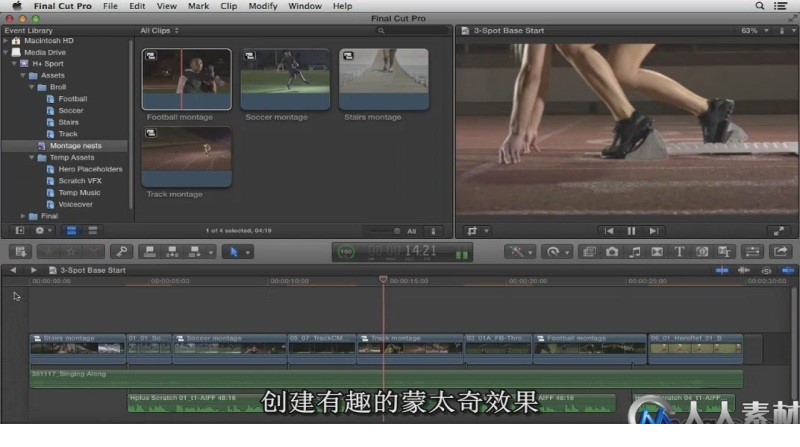Open the Window menu
This screenshot has height=447, width=800.
pyautogui.click(x=305, y=6)
